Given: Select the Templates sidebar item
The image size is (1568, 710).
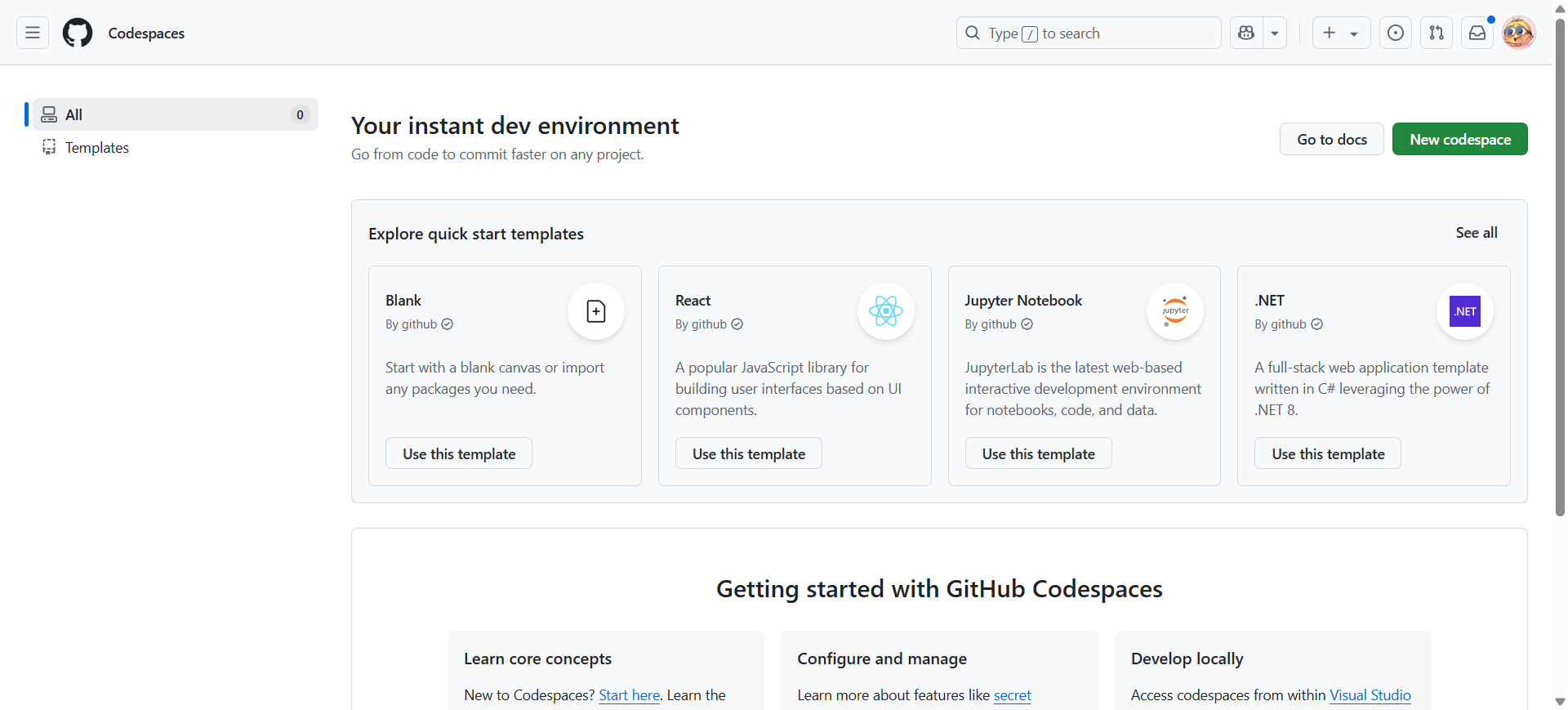Looking at the screenshot, I should (175, 147).
